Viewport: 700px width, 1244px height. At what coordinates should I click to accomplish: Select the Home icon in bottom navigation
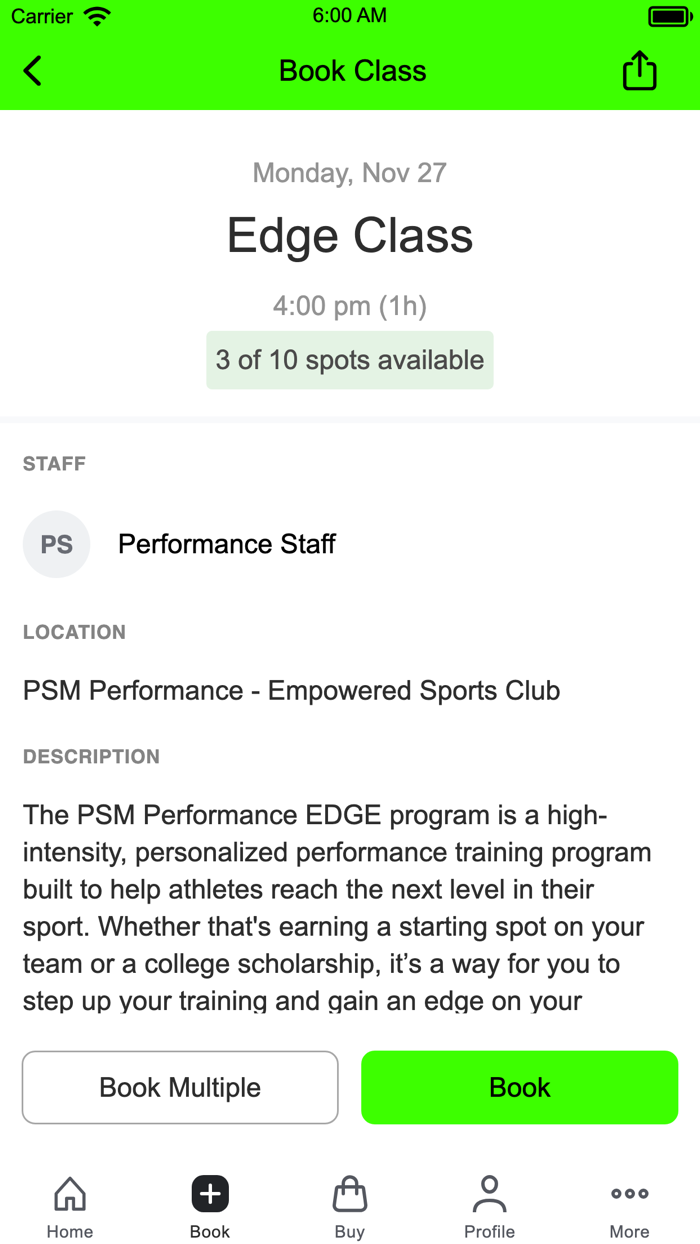pyautogui.click(x=69, y=1192)
